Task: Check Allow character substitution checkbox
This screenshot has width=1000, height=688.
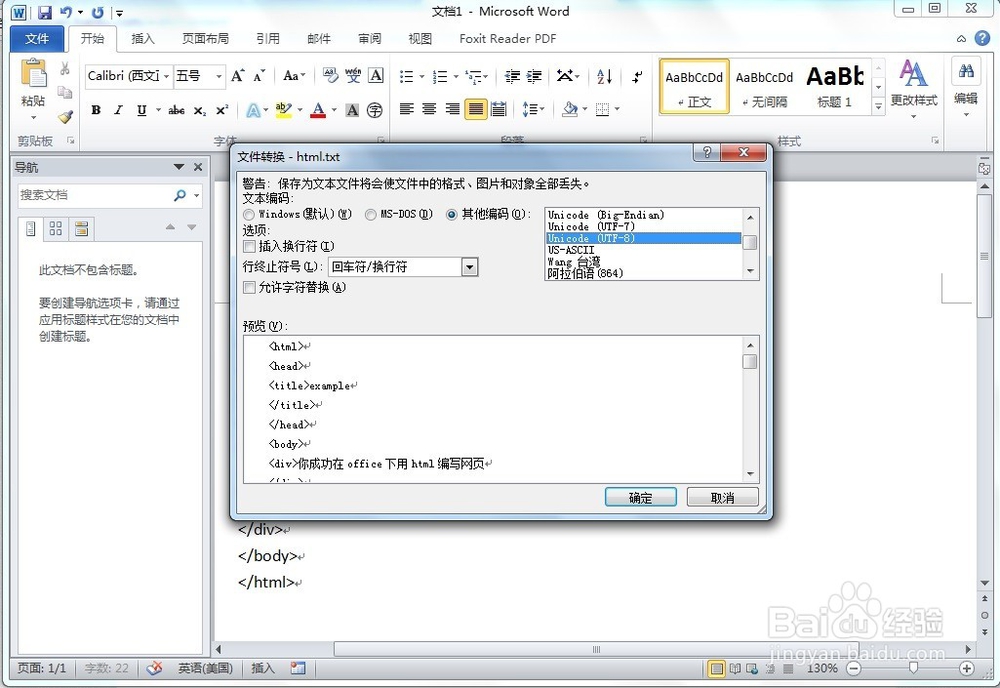Action: click(x=249, y=288)
